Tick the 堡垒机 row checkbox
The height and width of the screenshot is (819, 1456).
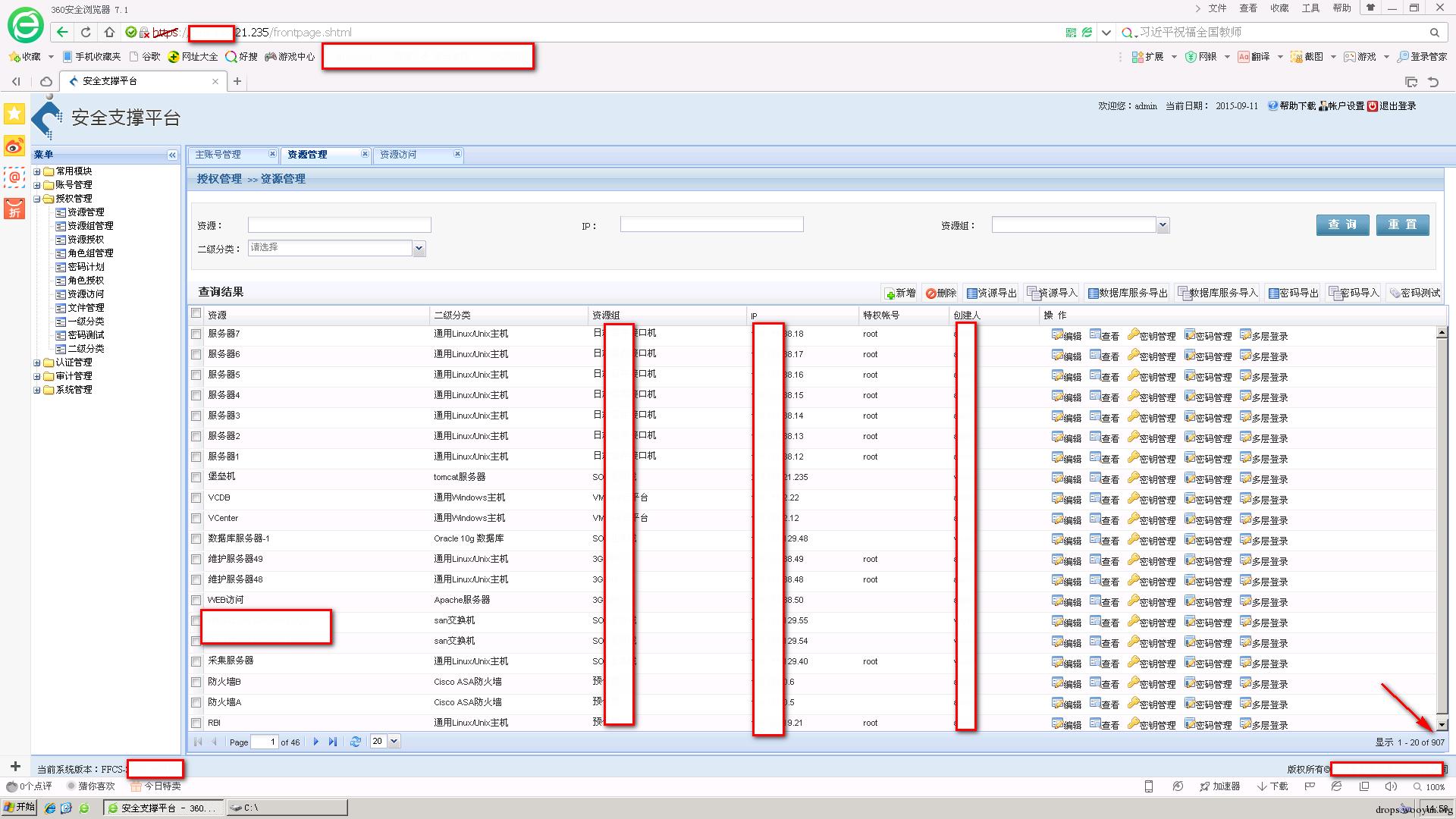tap(196, 477)
